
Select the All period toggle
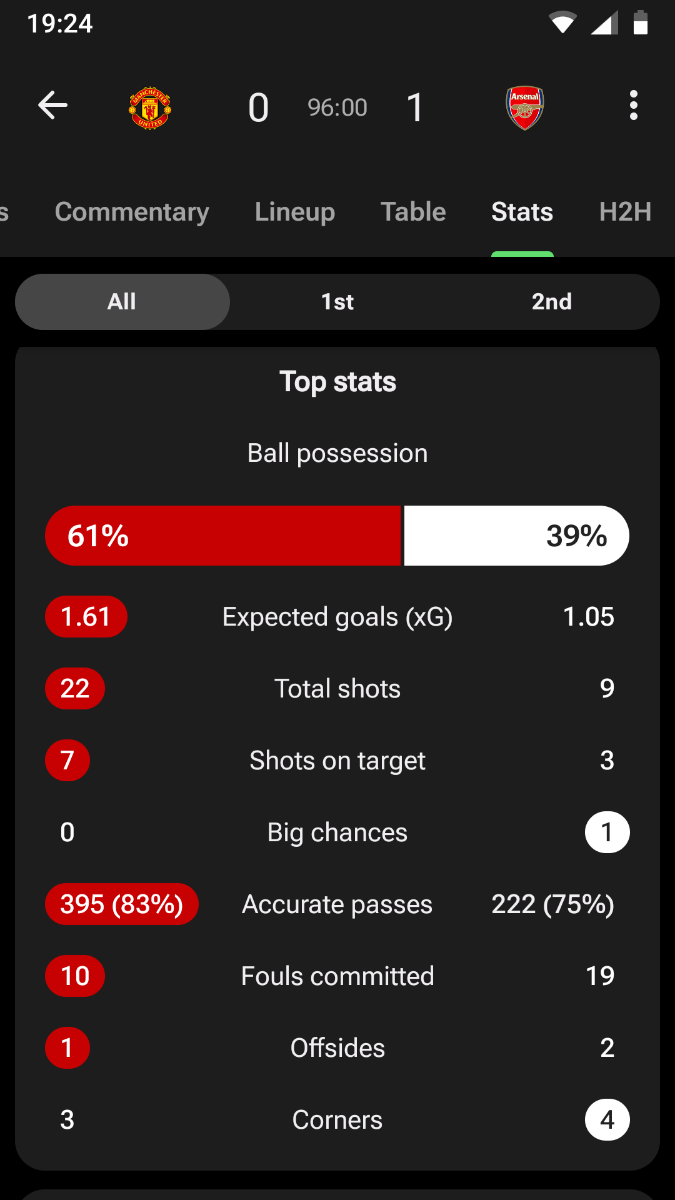[122, 302]
